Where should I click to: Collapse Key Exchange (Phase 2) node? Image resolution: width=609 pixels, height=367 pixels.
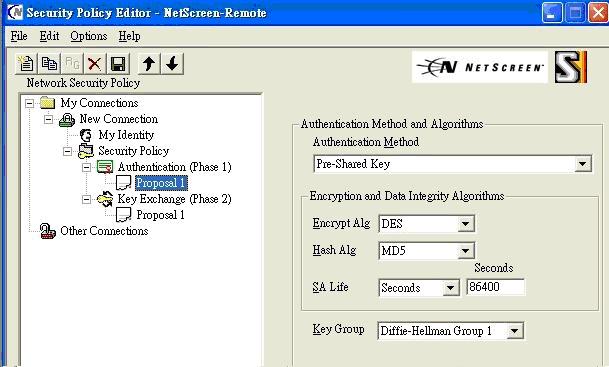[x=86, y=199]
